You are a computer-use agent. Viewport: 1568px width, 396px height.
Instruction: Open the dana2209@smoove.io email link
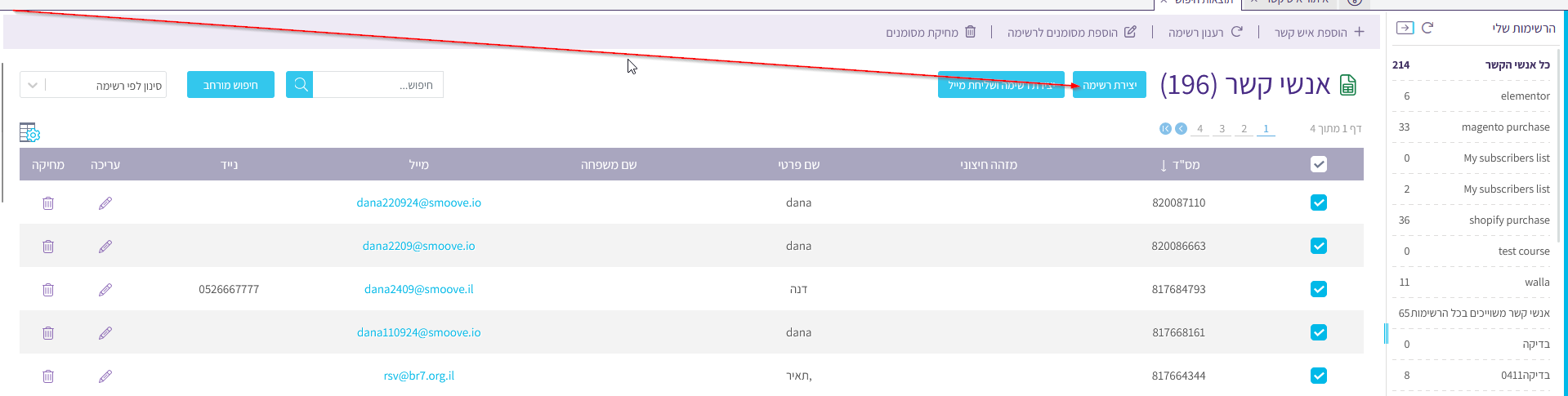418,246
